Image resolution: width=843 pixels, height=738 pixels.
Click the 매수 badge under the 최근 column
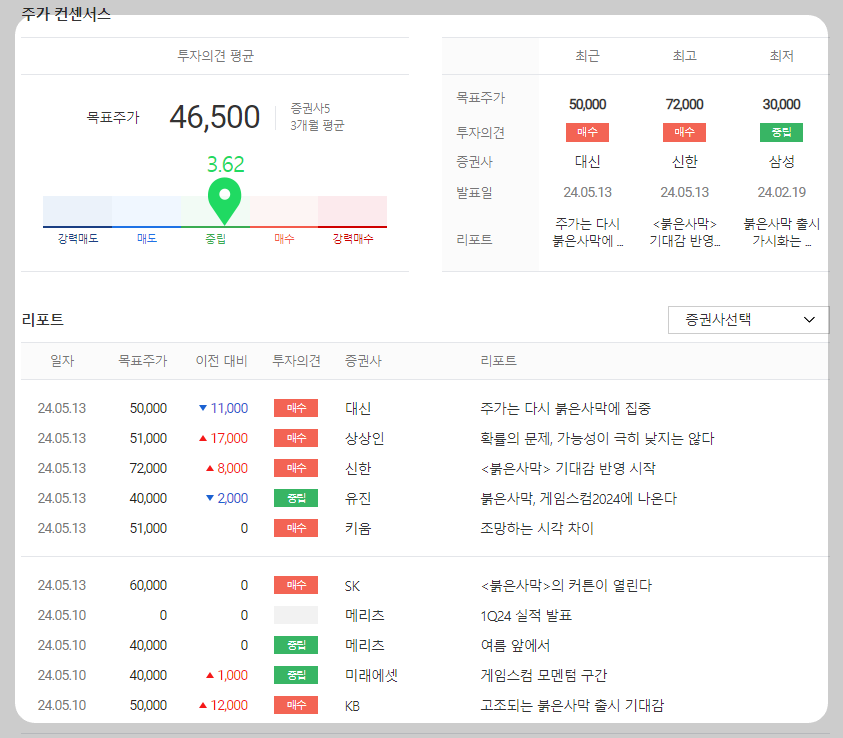point(588,132)
